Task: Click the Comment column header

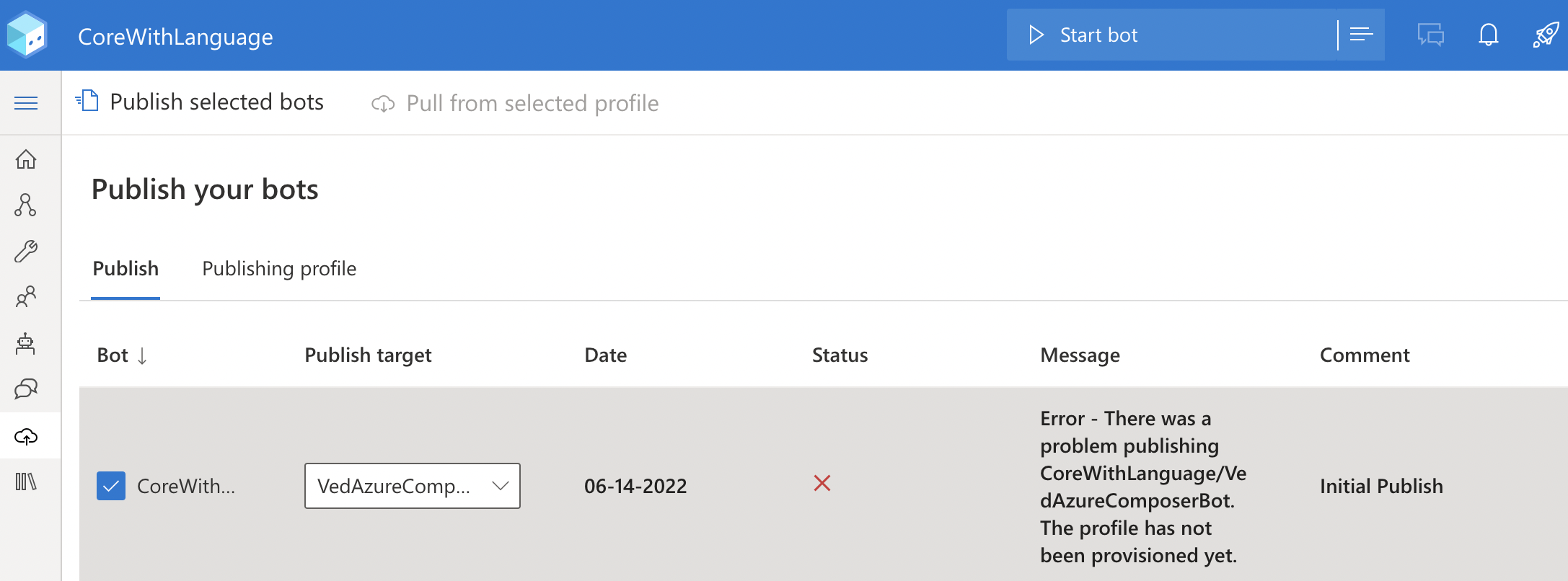Action: point(1365,355)
